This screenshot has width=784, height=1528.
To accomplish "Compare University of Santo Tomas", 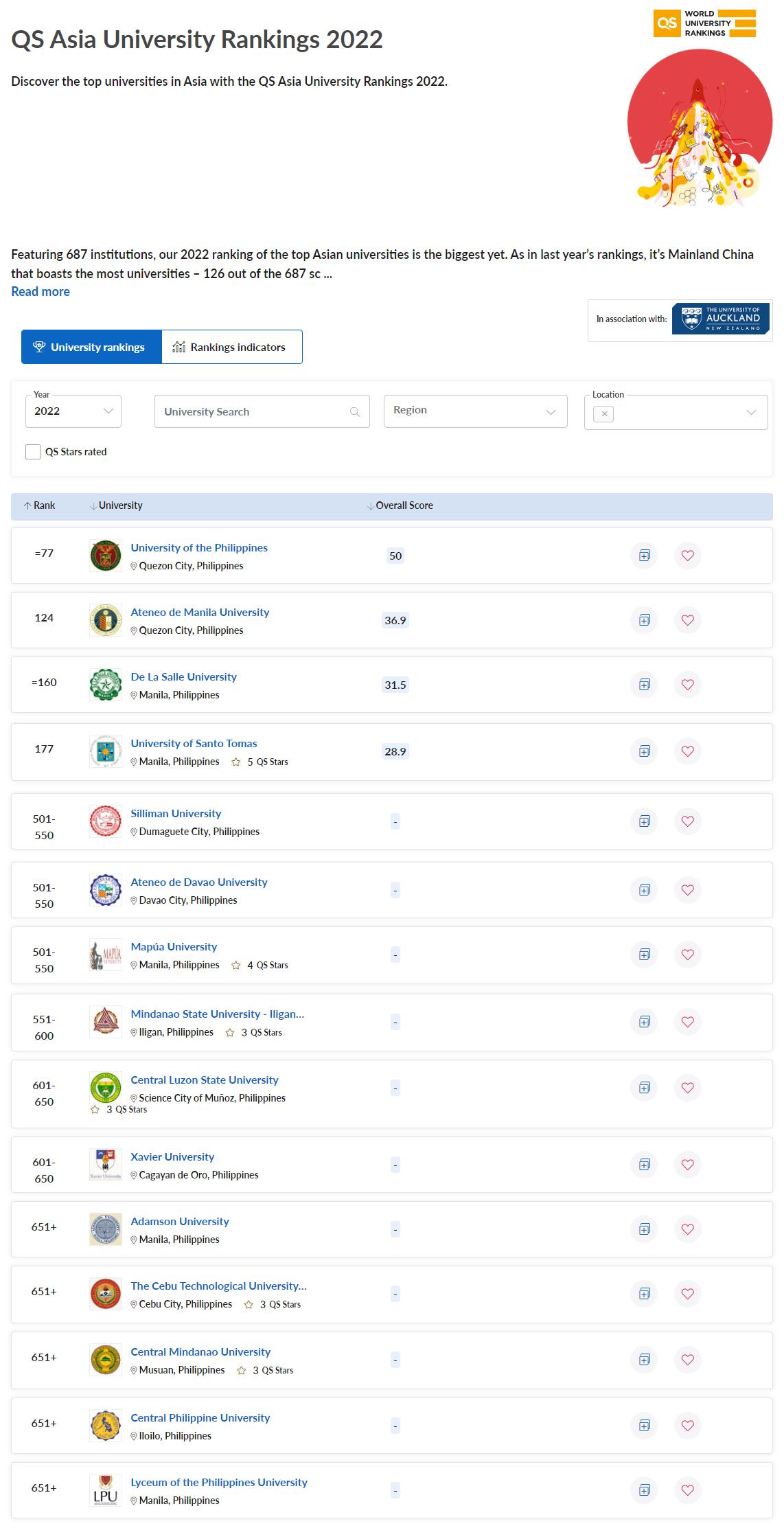I will [644, 751].
